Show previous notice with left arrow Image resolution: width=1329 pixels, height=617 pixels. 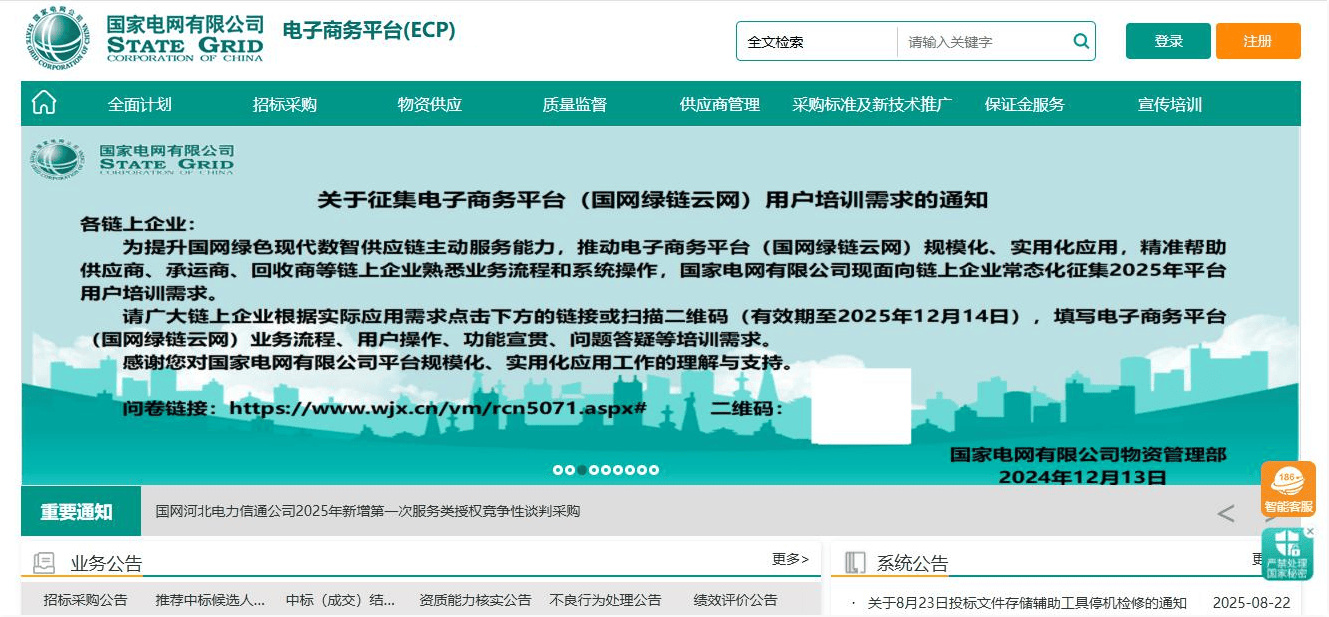click(1225, 514)
